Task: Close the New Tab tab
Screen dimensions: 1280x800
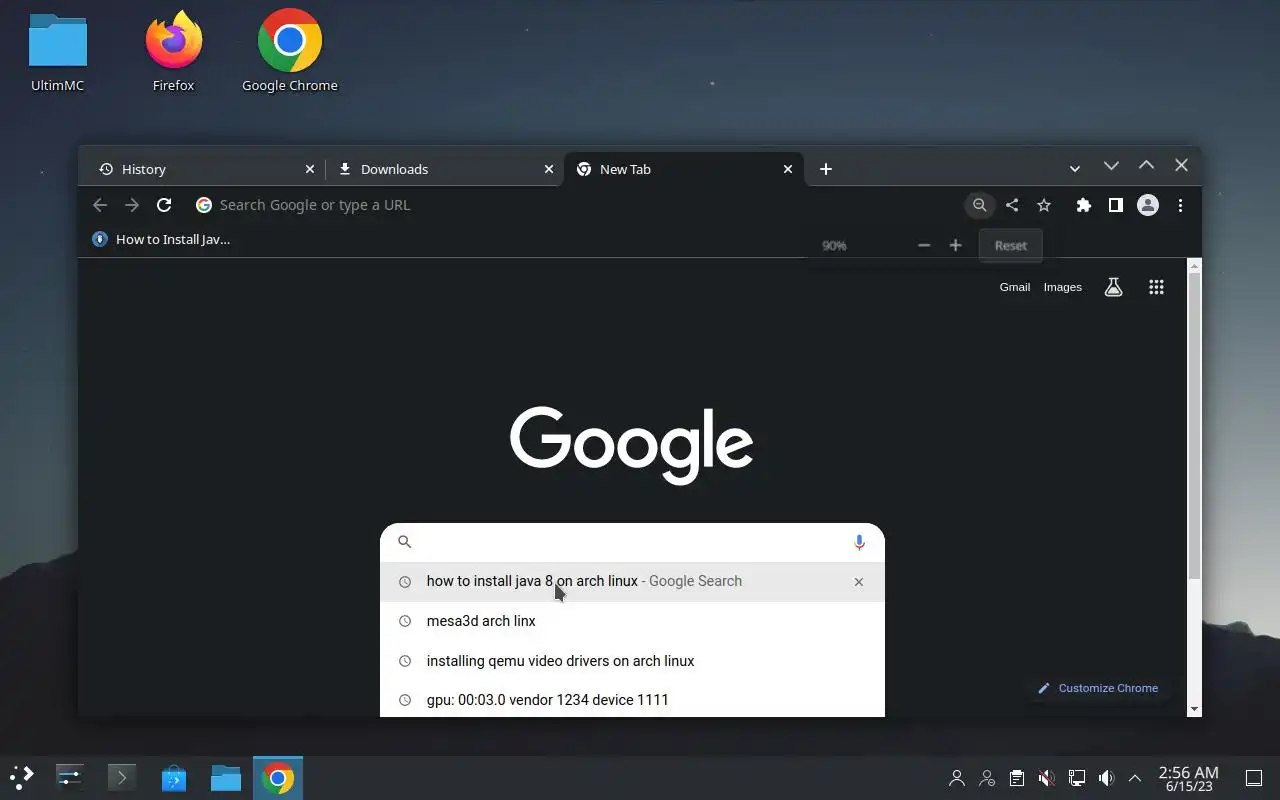Action: pyautogui.click(x=788, y=169)
